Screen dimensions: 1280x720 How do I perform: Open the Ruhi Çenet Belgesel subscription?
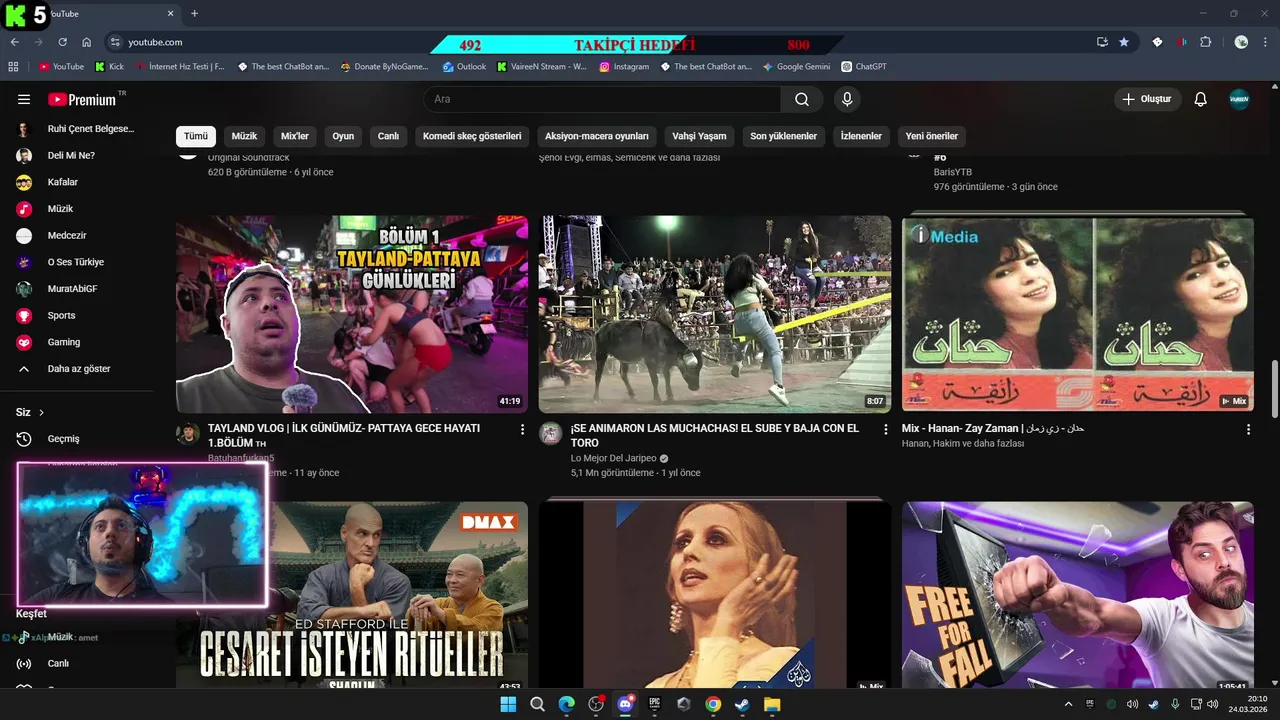[77, 129]
